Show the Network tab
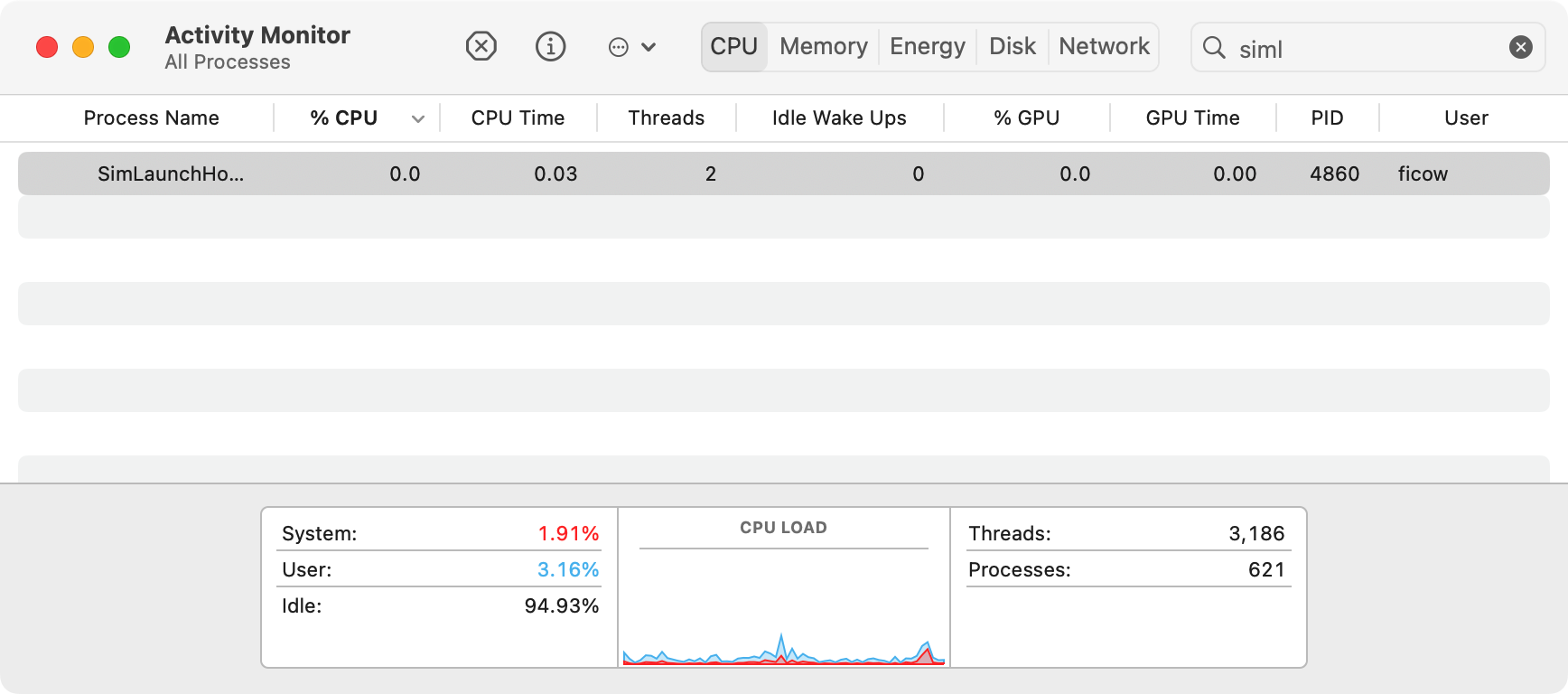The height and width of the screenshot is (694, 1568). 1104,47
